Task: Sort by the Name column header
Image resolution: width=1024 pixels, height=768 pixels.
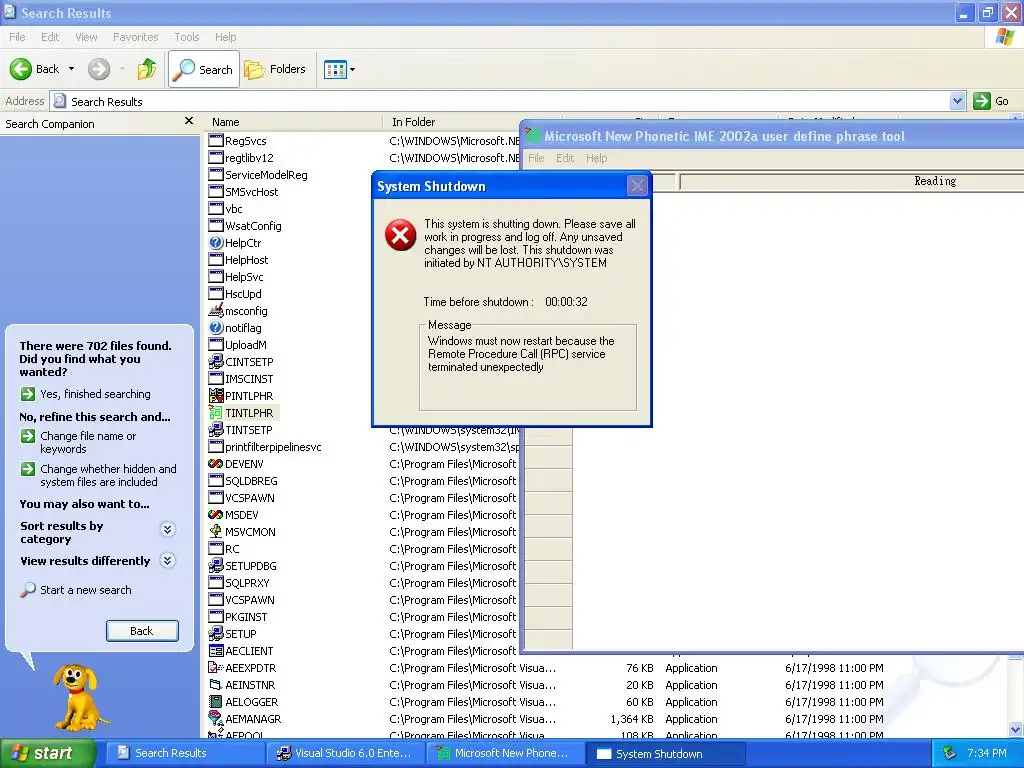Action: [x=293, y=122]
